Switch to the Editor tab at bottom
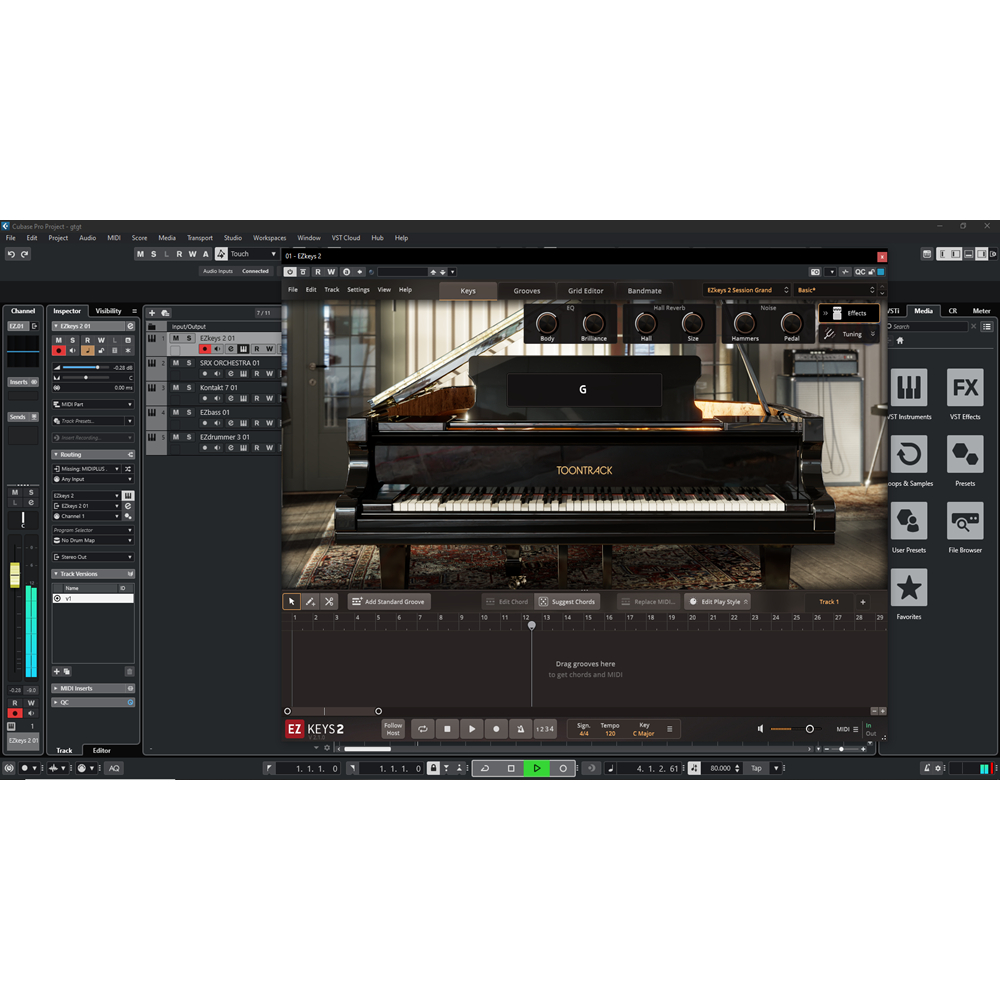Image resolution: width=1000 pixels, height=1000 pixels. (101, 751)
